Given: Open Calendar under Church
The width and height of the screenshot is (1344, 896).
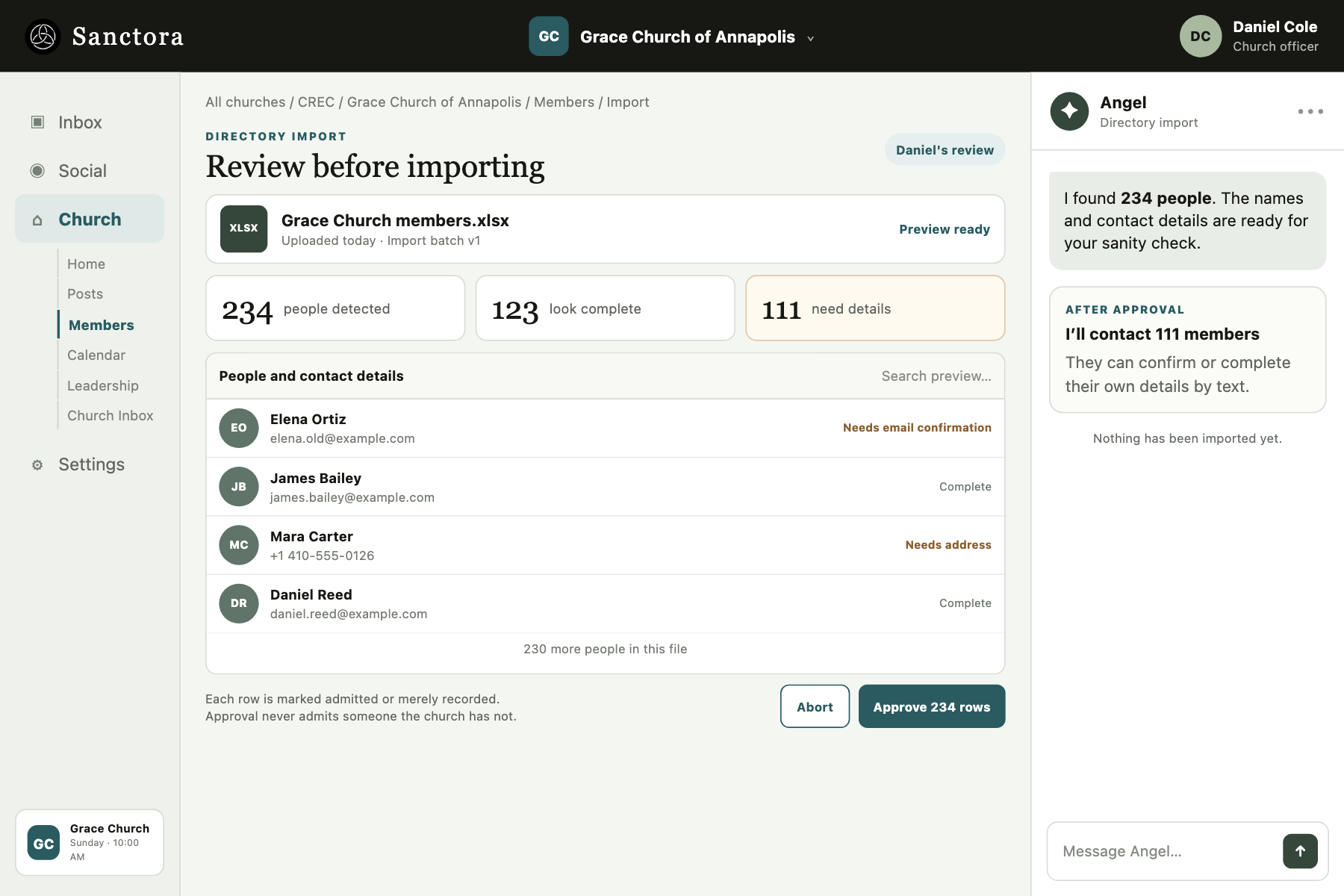Looking at the screenshot, I should coord(96,355).
